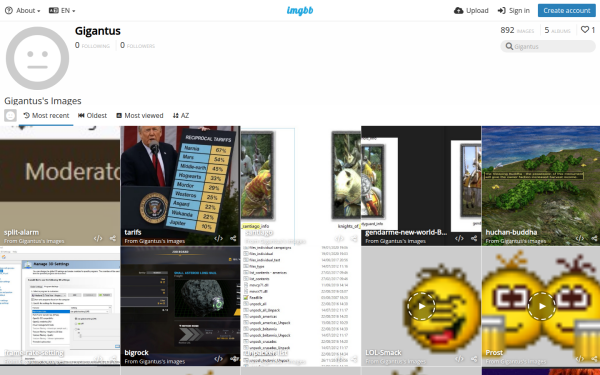Click embed codes icon on bigrock
The width and height of the screenshot is (600, 375).
(218, 359)
